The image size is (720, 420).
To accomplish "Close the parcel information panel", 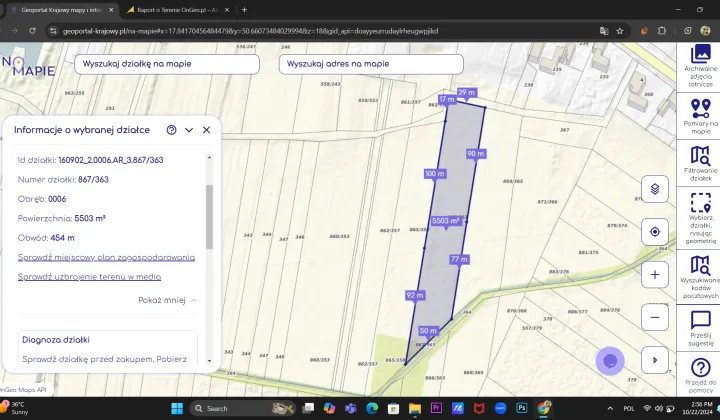I will pyautogui.click(x=207, y=130).
